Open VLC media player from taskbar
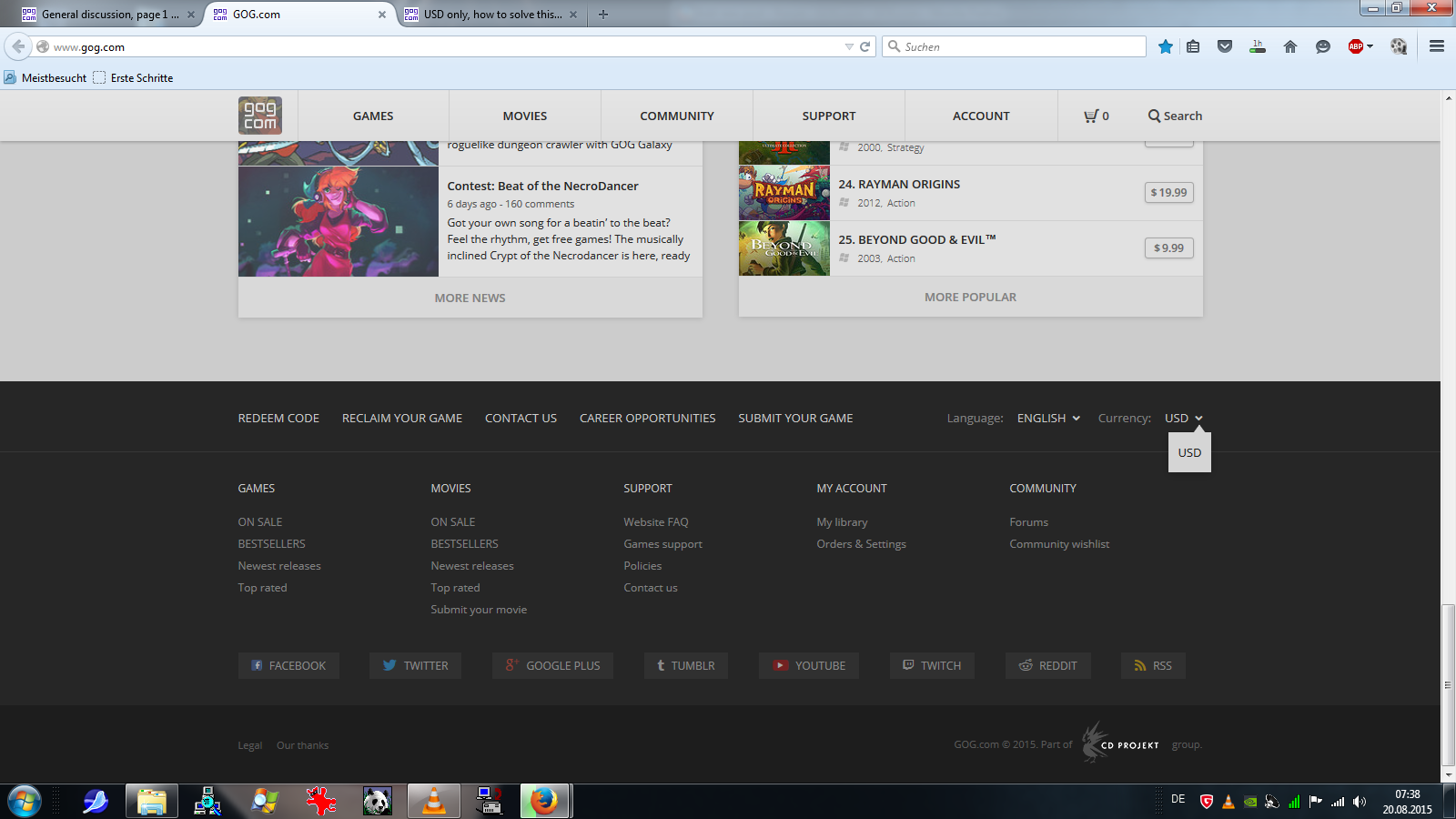Screen dimensions: 1456x819 [434, 802]
